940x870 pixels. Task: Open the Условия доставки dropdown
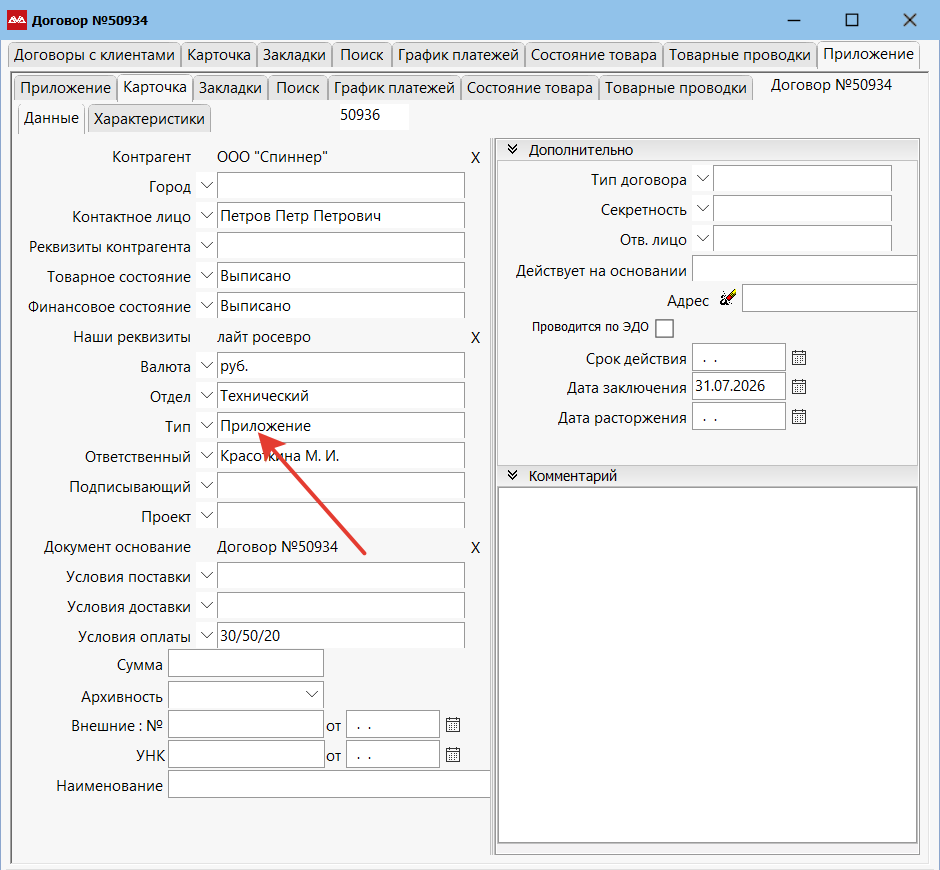(206, 606)
